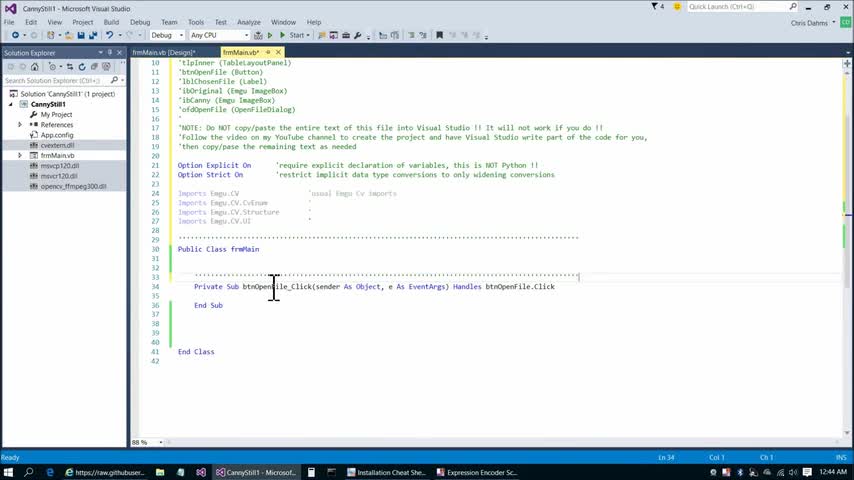This screenshot has height=480, width=854.
Task: Select cvextern.dll in Solution Explorer
Action: [57, 145]
